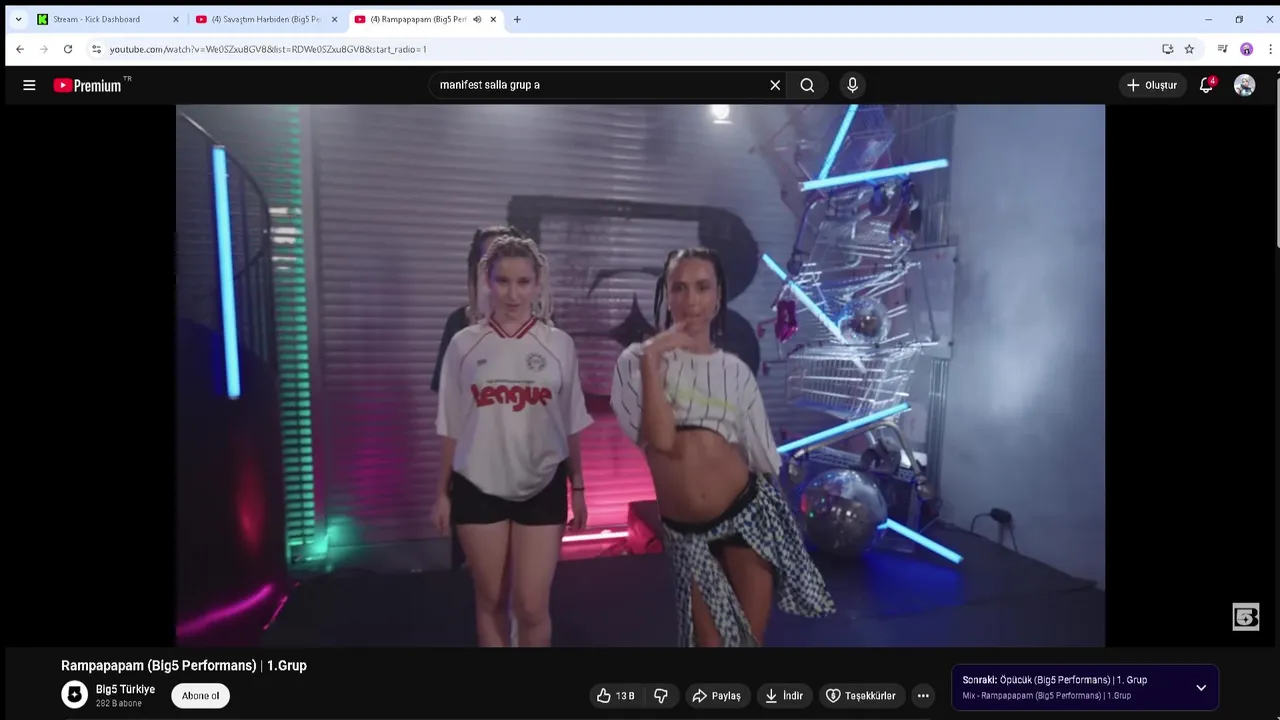Go forward in browser history
1280x720 pixels.
point(43,49)
